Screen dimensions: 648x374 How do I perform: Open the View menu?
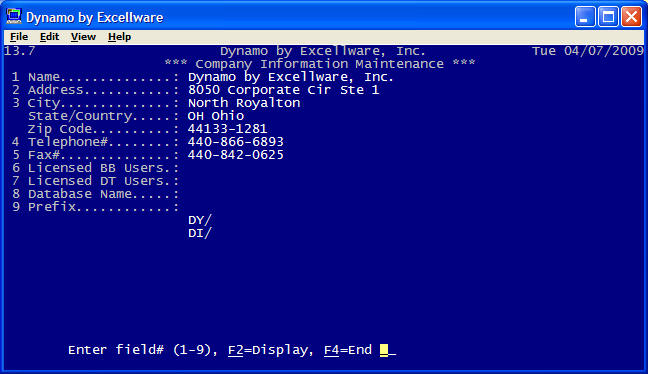(83, 37)
